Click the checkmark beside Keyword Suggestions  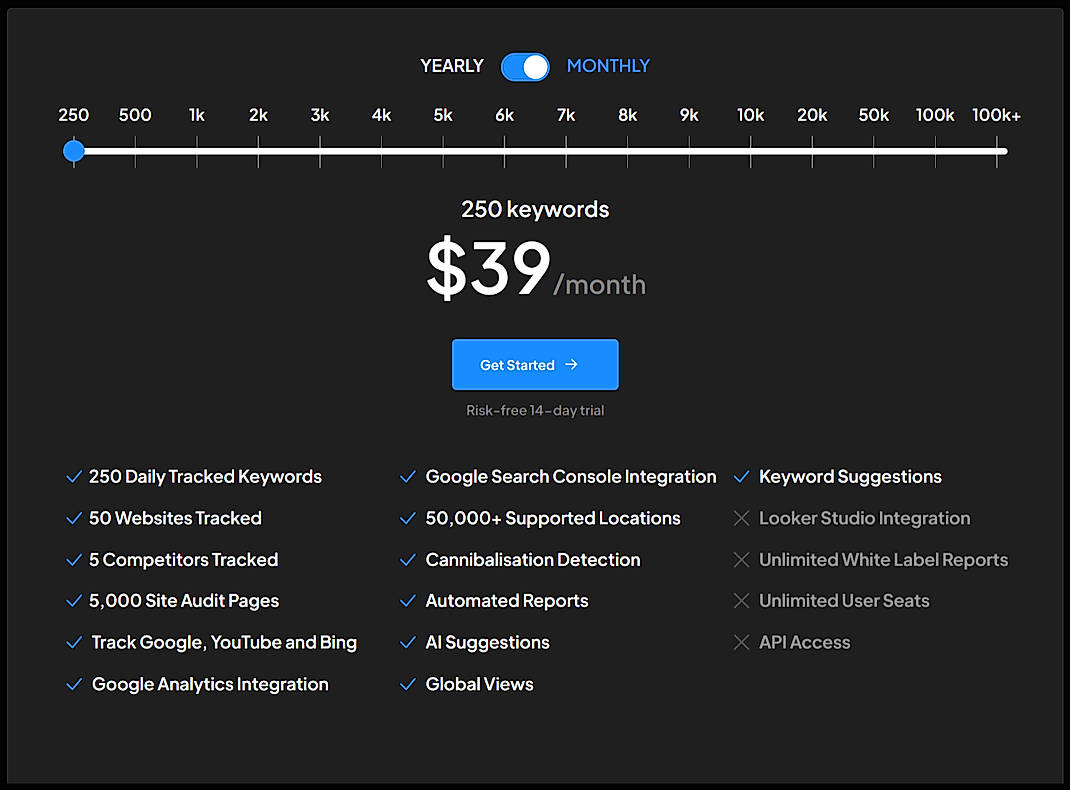(741, 477)
